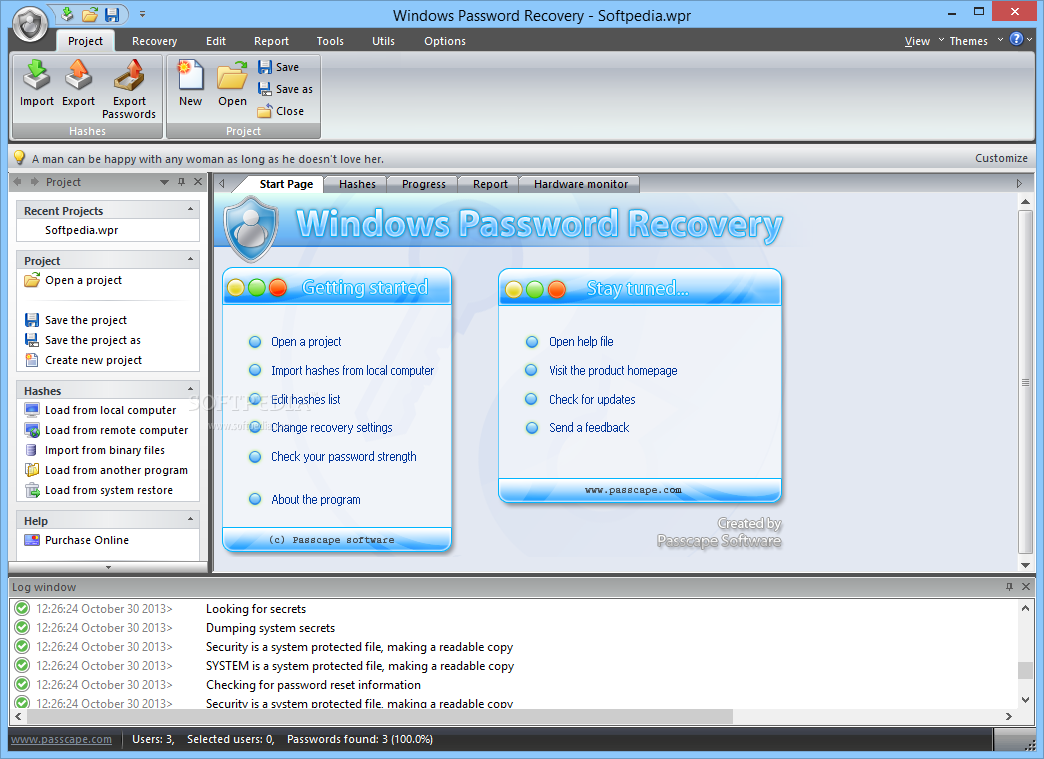1044x759 pixels.
Task: Click Save the project as in side panel
Action: point(83,340)
